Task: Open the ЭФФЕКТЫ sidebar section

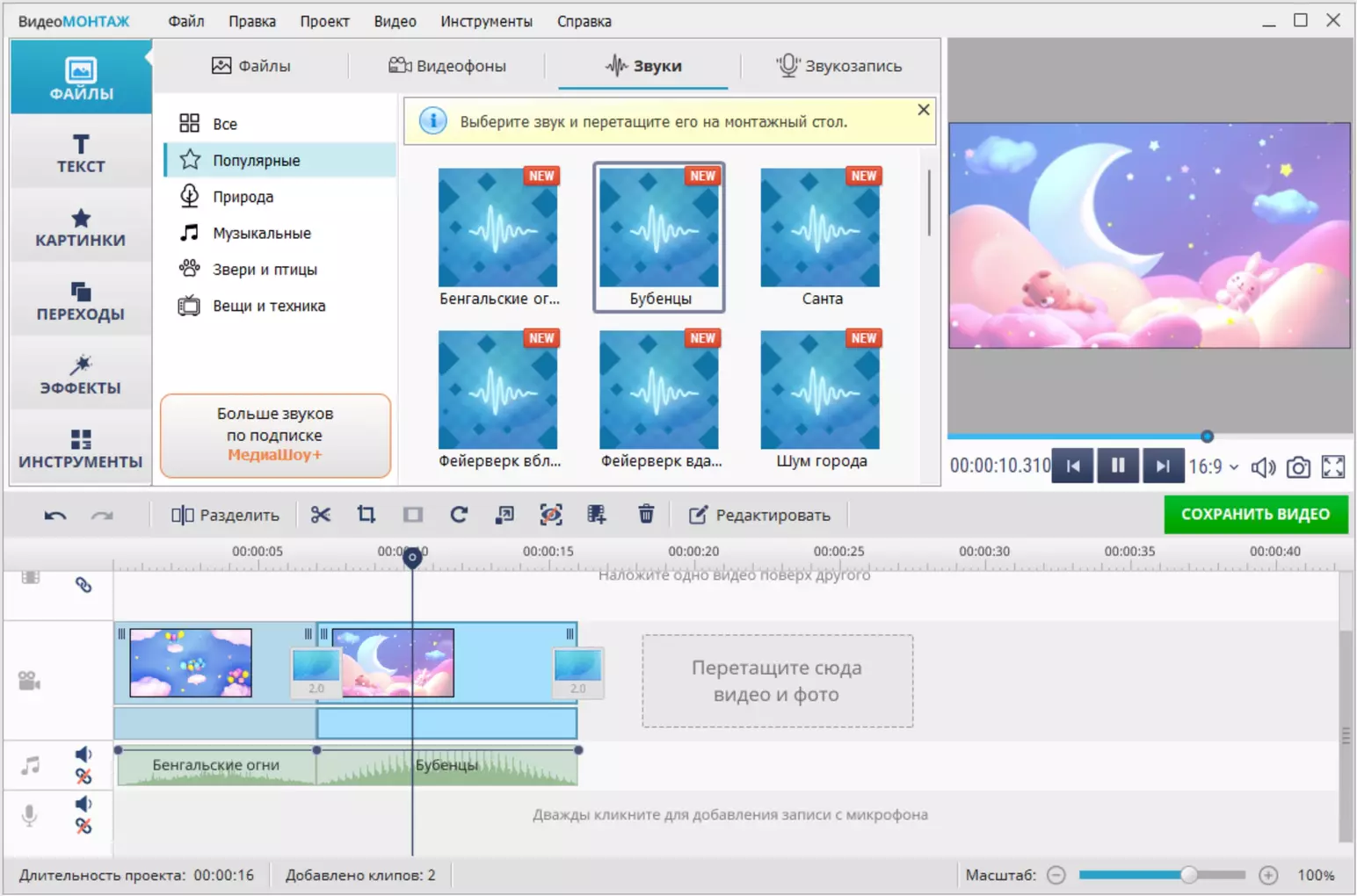Action: point(81,374)
